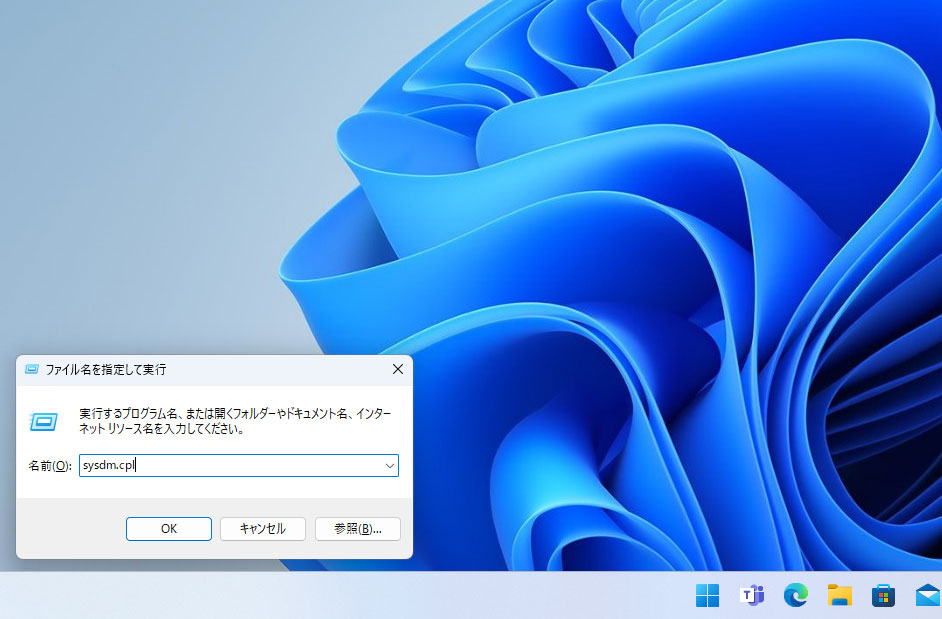Close the ファイル名を指定して実行 dialog

tap(398, 369)
